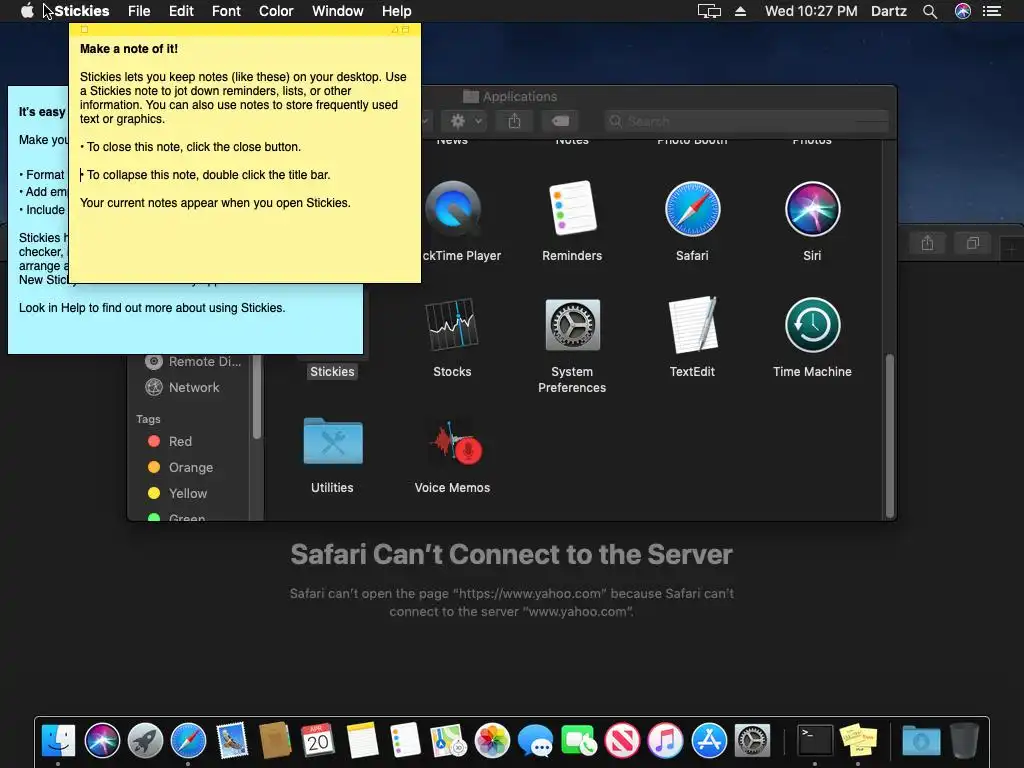Open Mail stamp icon in Dock
This screenshot has height=768, width=1024.
232,741
